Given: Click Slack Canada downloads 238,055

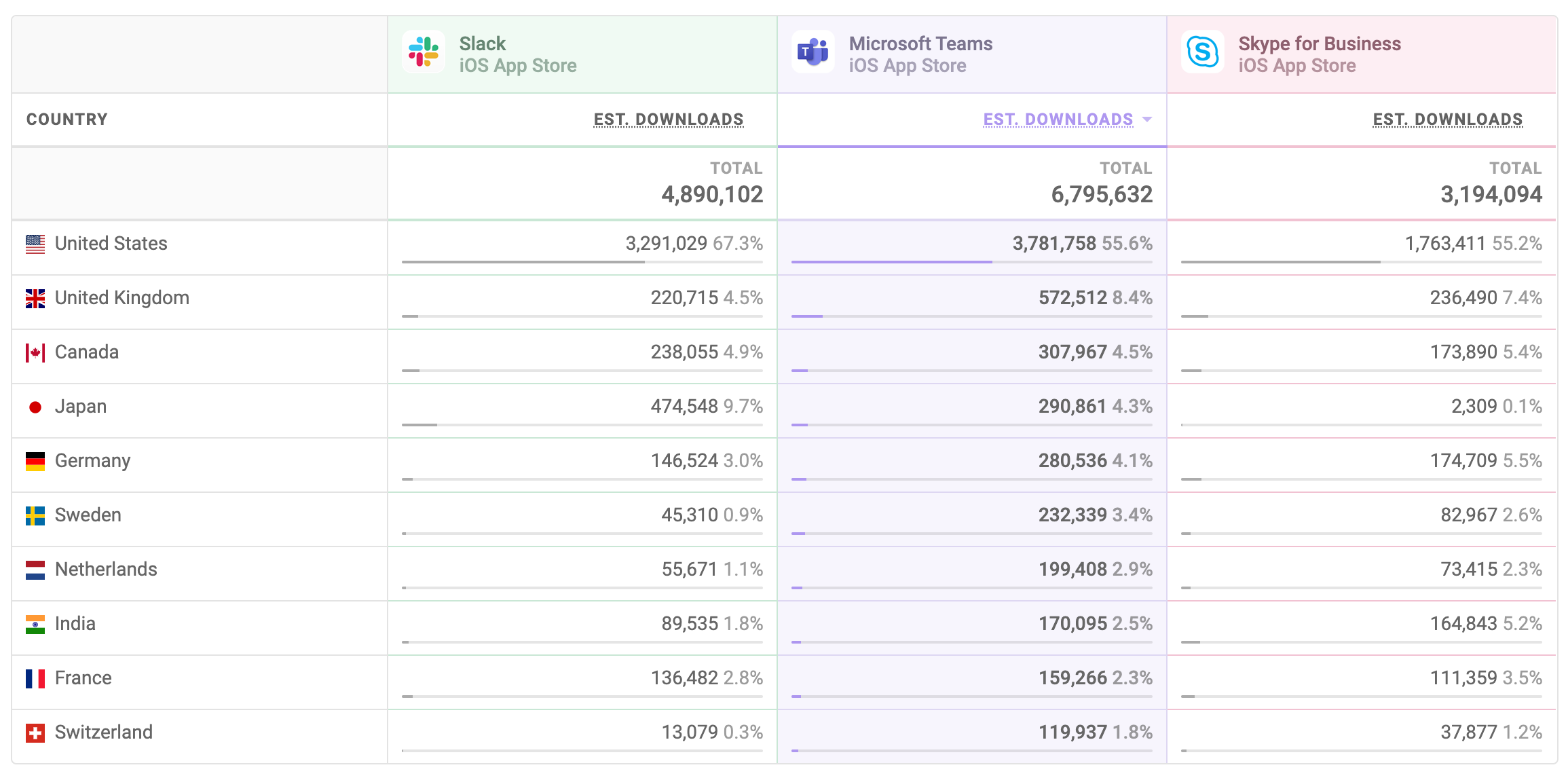Looking at the screenshot, I should coord(684,352).
